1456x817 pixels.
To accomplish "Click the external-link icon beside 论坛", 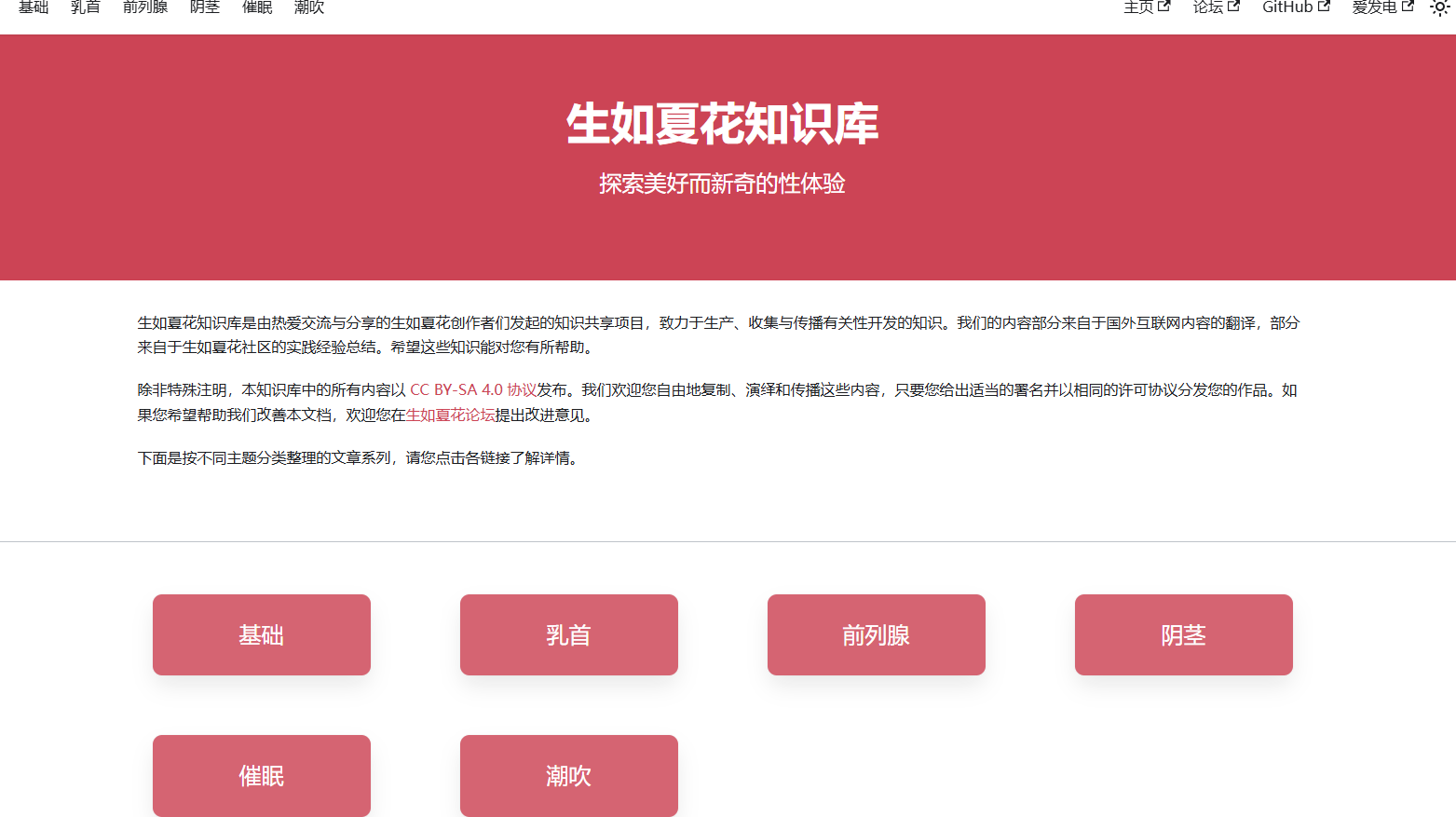I will point(1233,6).
